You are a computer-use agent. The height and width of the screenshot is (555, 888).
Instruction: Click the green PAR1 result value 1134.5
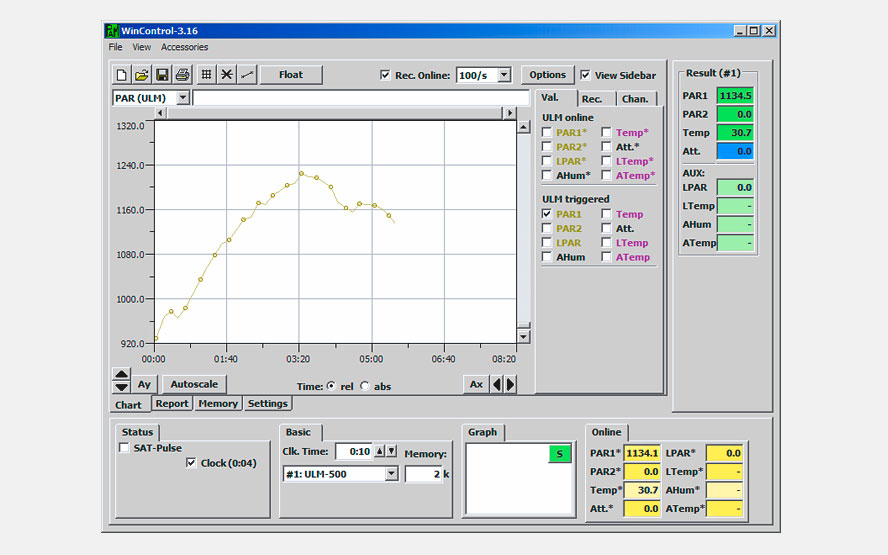(x=735, y=96)
